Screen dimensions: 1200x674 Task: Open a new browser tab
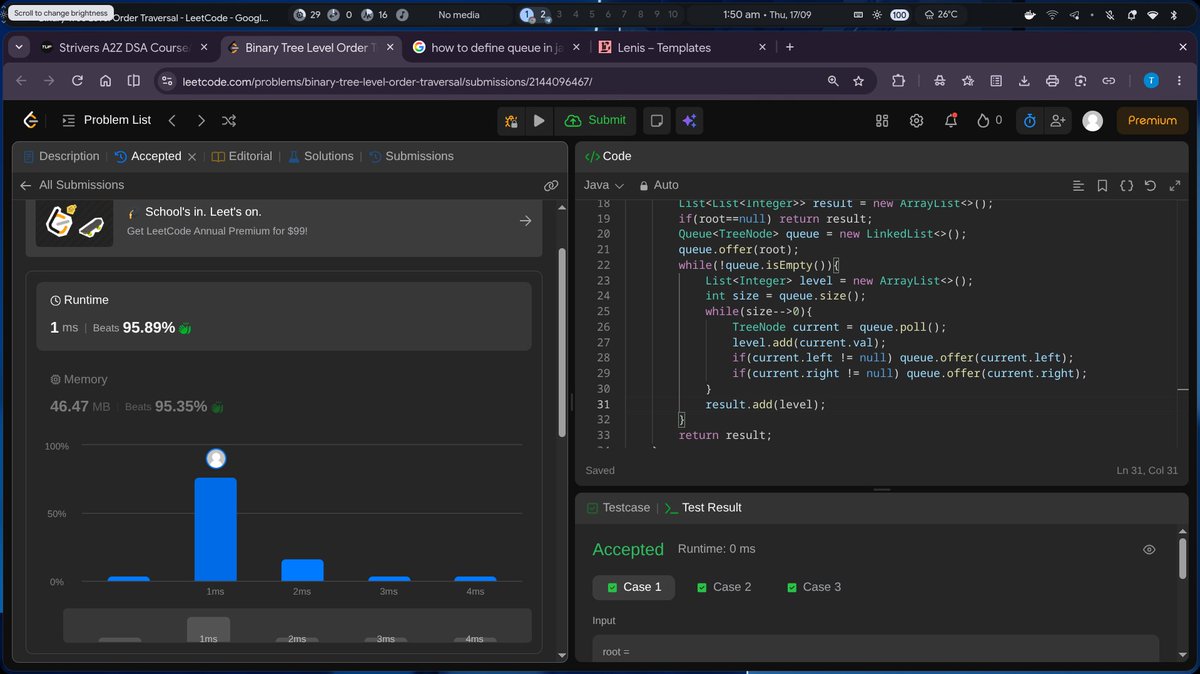[x=790, y=48]
